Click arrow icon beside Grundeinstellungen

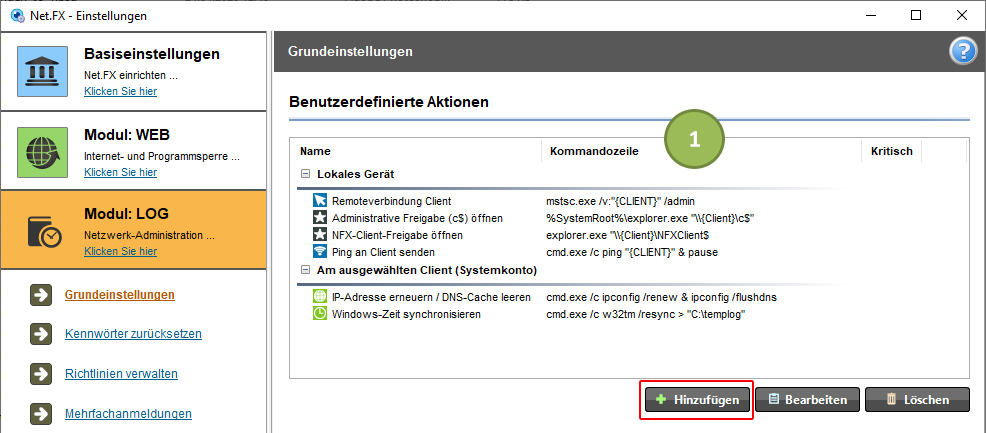(40, 295)
